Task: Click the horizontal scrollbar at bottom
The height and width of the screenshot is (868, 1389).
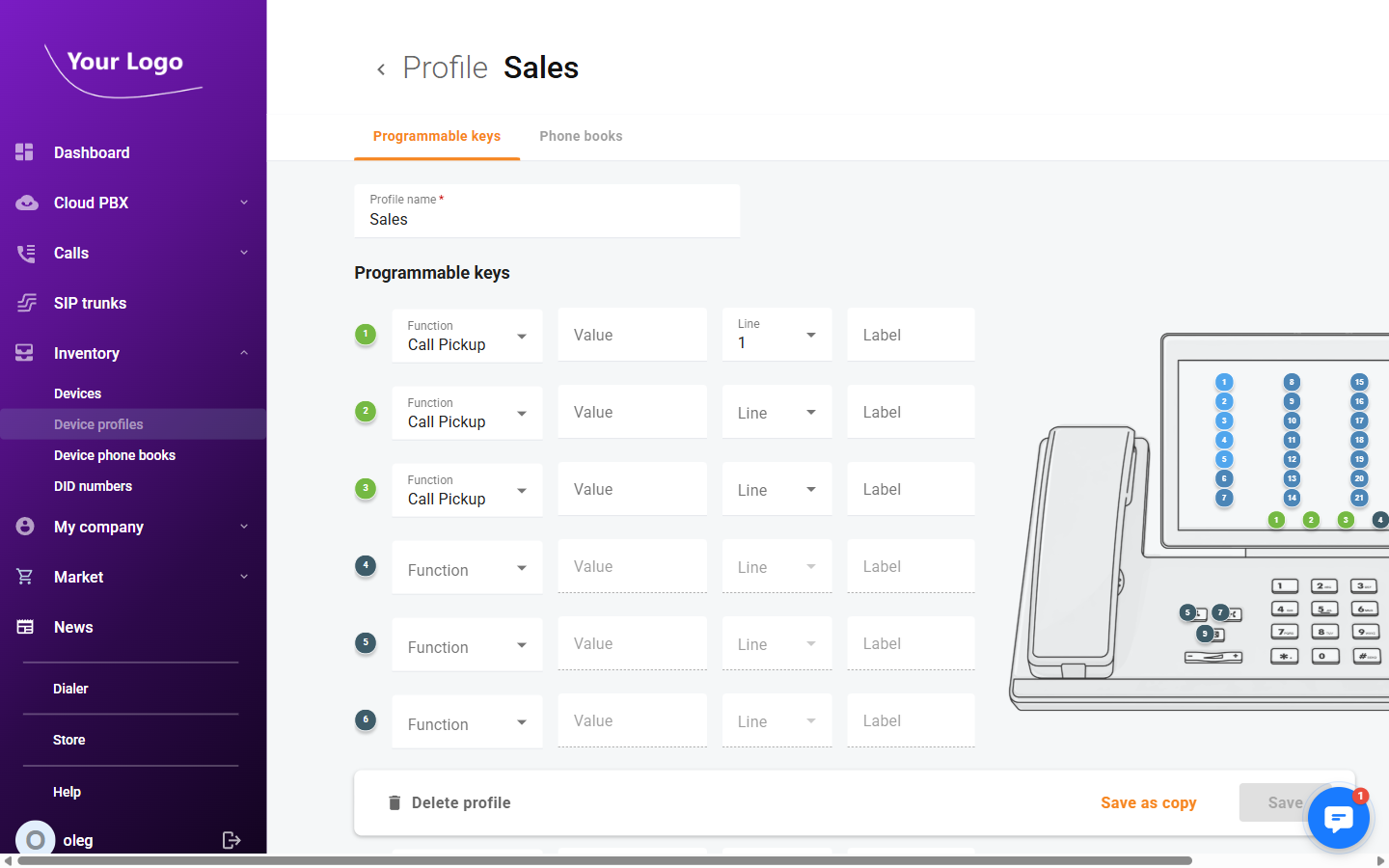Action: click(x=605, y=860)
